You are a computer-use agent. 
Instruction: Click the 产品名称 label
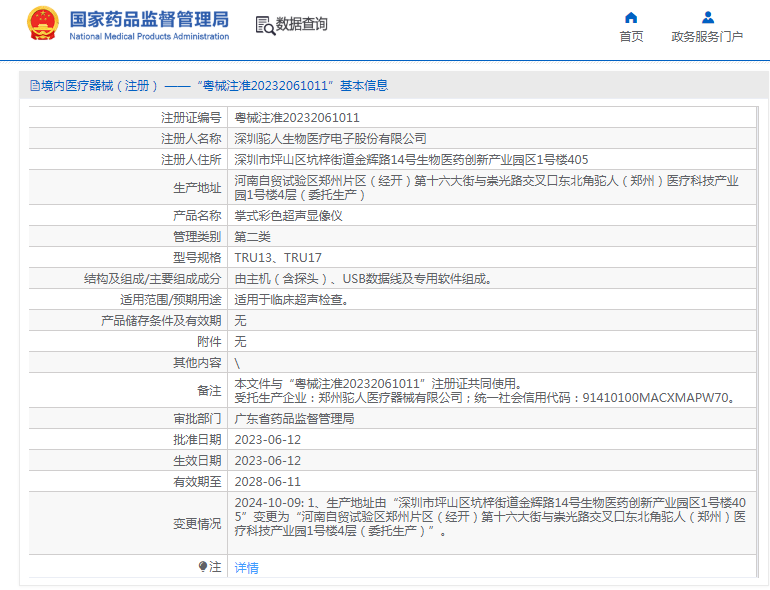point(197,216)
